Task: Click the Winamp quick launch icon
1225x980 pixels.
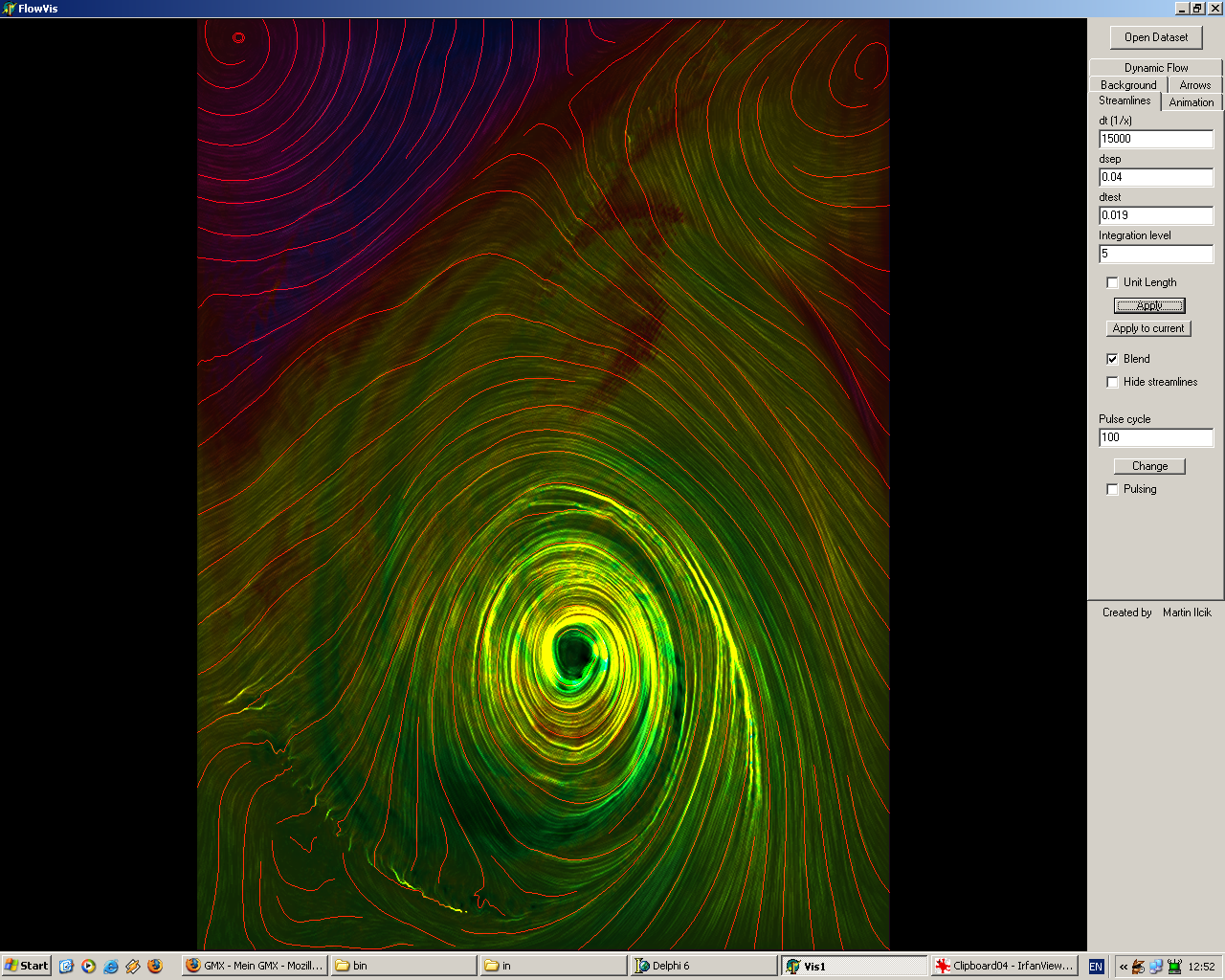Action: click(133, 966)
